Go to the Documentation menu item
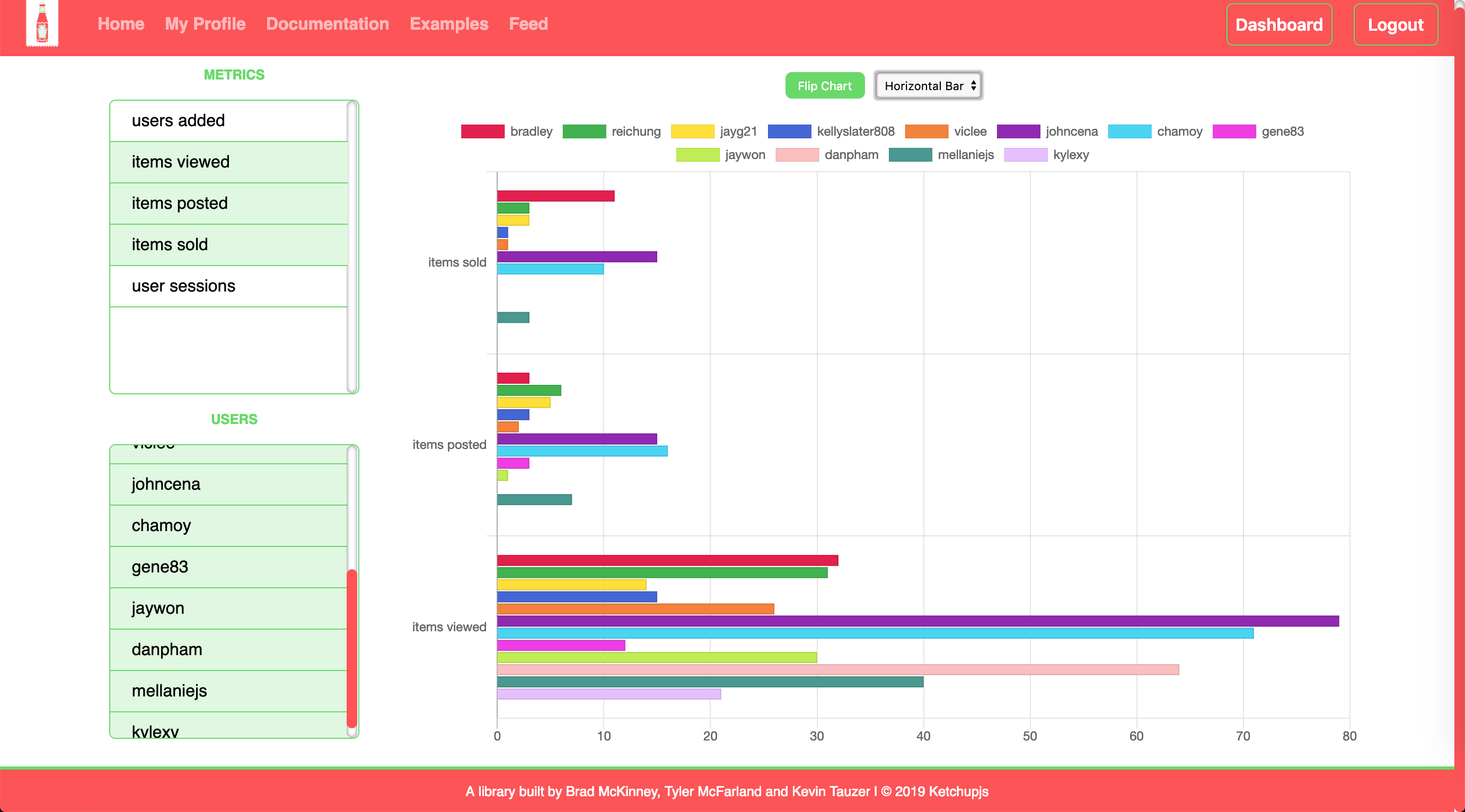Screen dimensions: 1465x812 [x=327, y=24]
